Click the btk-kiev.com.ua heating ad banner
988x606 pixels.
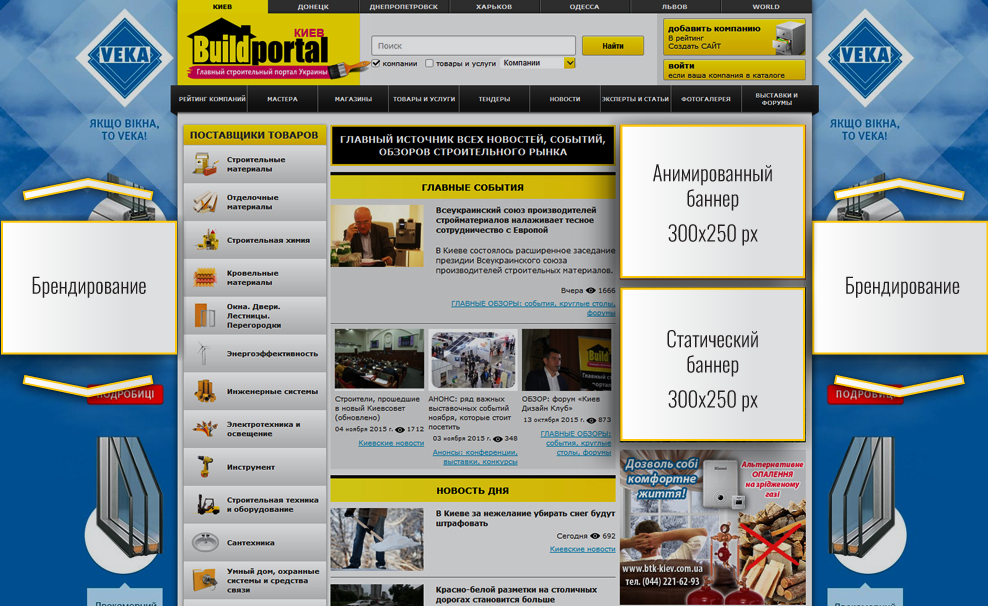click(712, 528)
